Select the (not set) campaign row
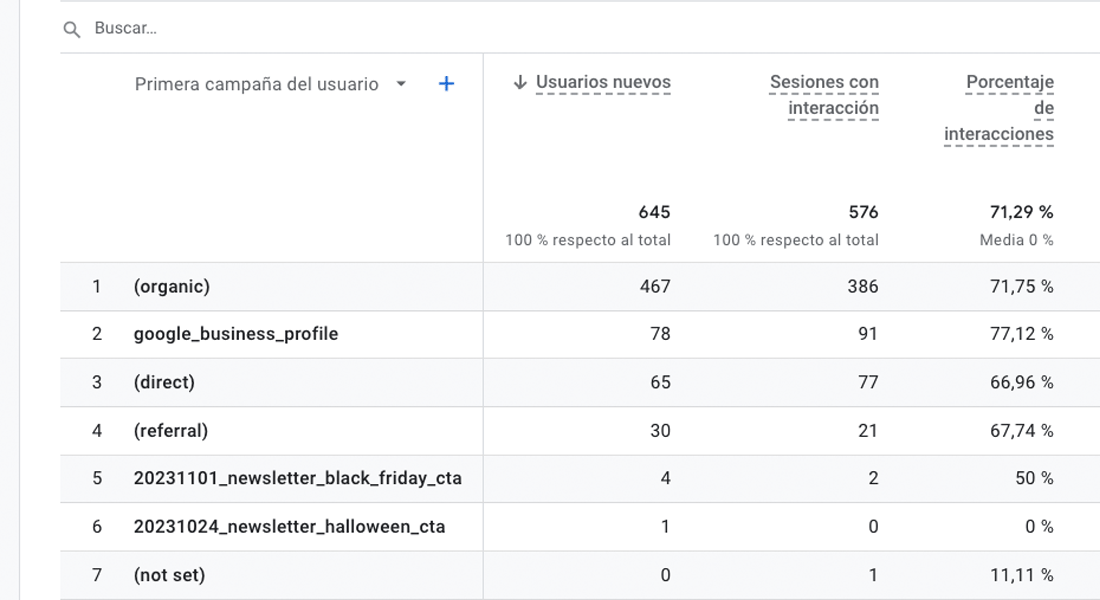Viewport: 1100px width, 600px height. (169, 575)
